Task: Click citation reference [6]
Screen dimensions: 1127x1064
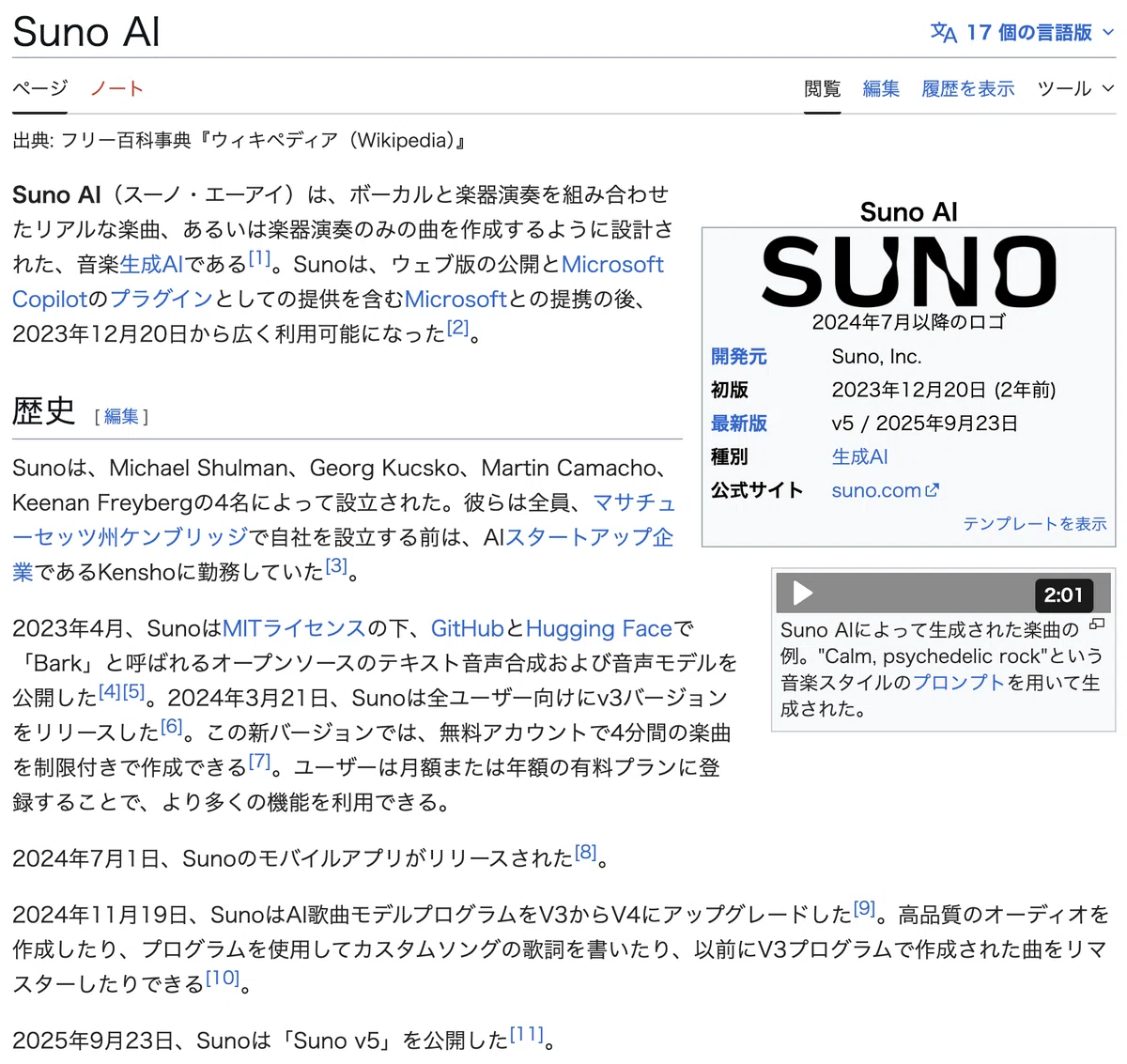Action: coord(171,726)
